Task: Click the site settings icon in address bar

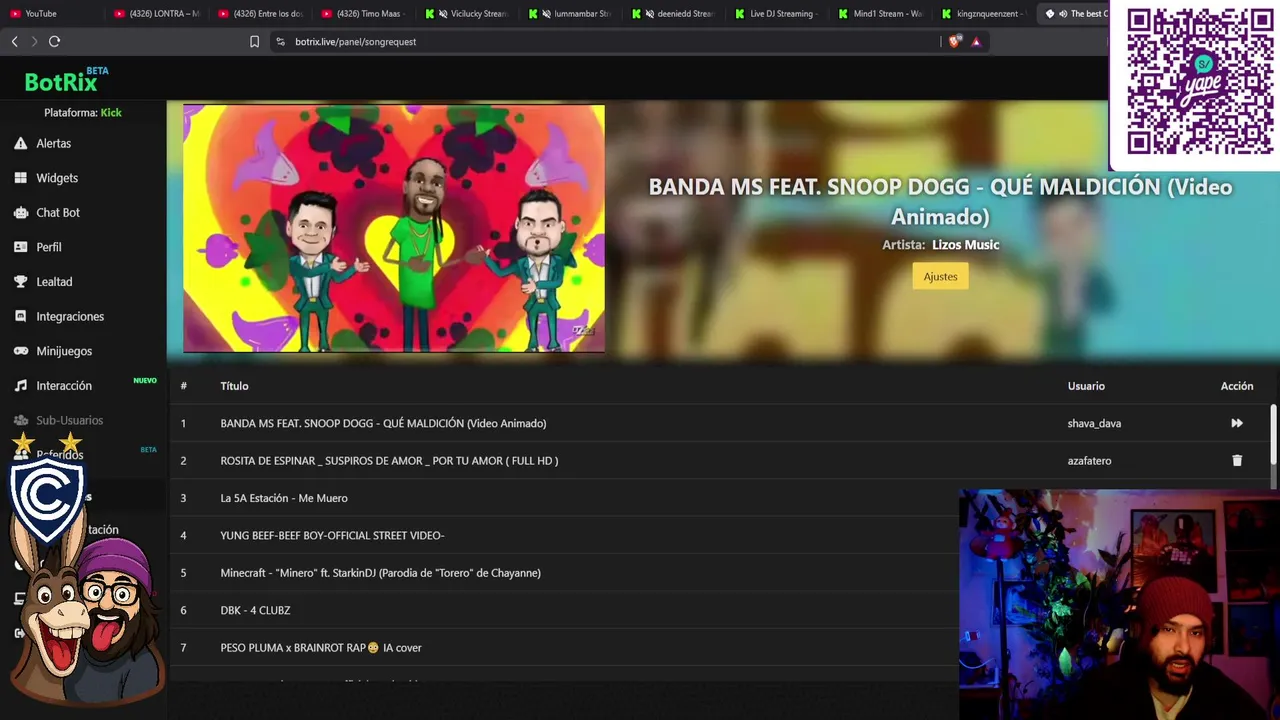Action: (x=280, y=41)
